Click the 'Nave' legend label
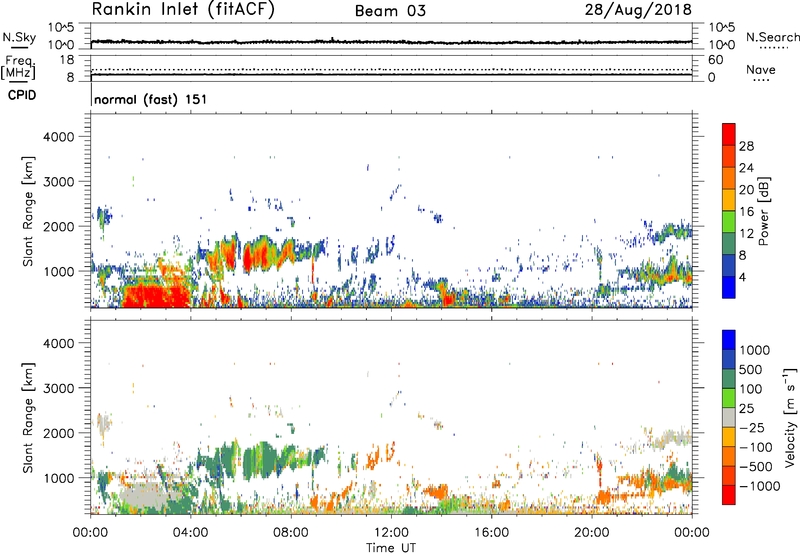Viewport: 800px width, 554px height. [x=761, y=70]
